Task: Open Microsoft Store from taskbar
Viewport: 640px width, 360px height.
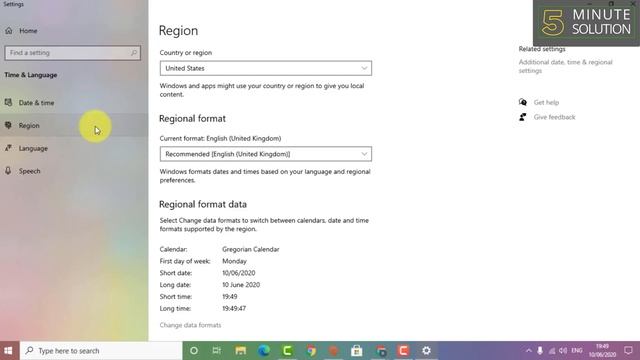Action: (x=357, y=351)
